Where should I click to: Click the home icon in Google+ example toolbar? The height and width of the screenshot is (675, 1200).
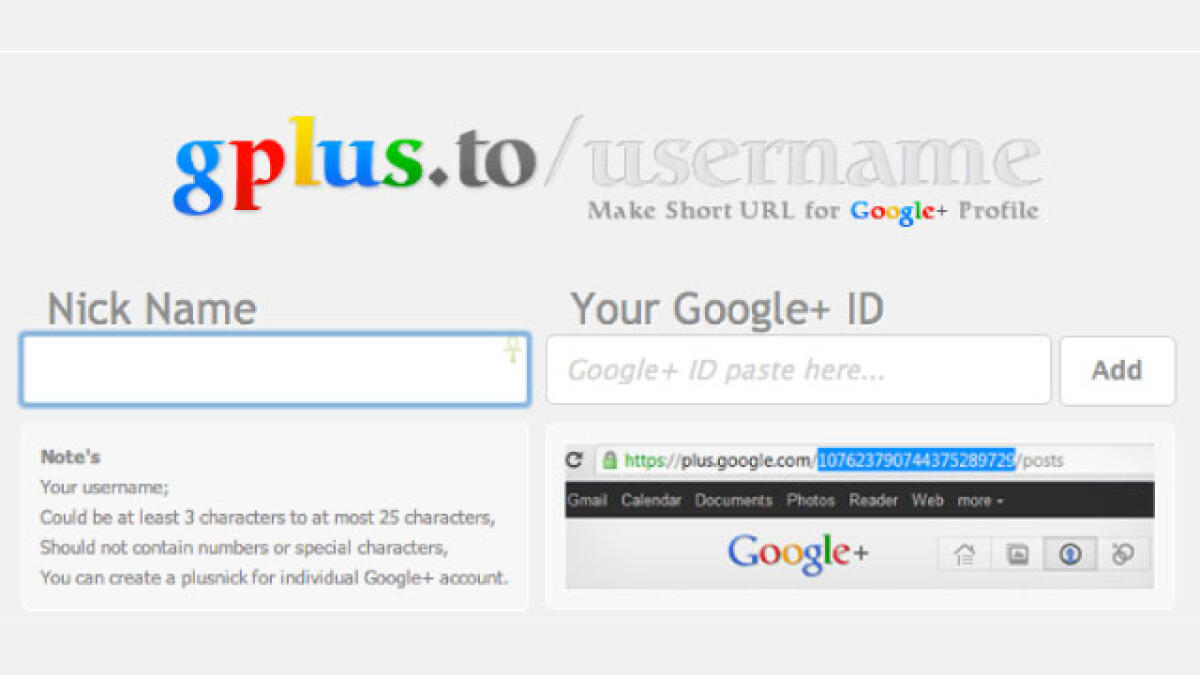[x=964, y=553]
